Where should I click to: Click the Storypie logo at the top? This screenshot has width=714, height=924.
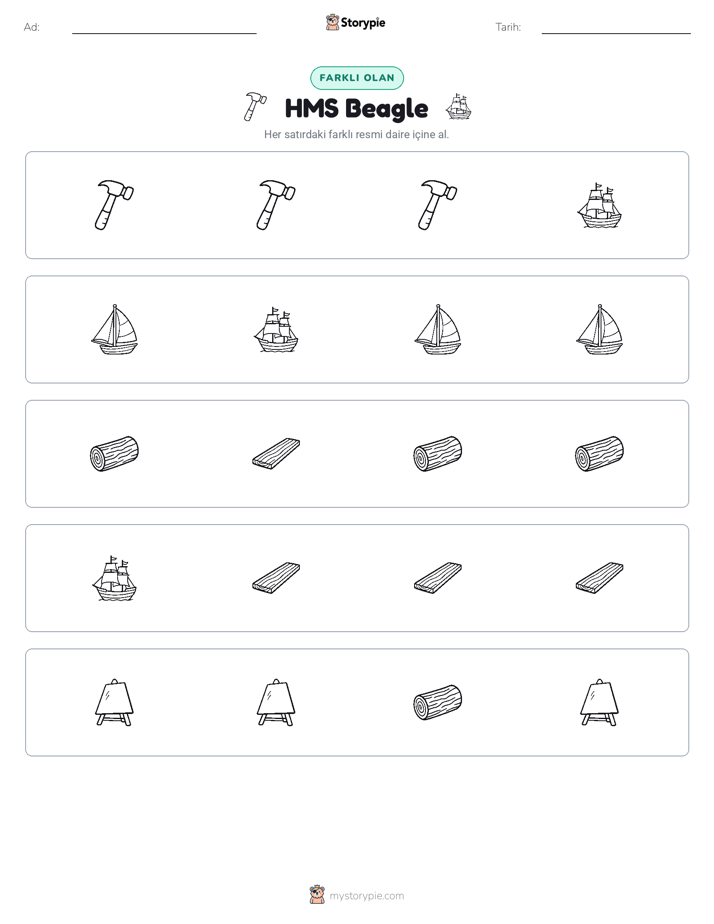coord(356,22)
